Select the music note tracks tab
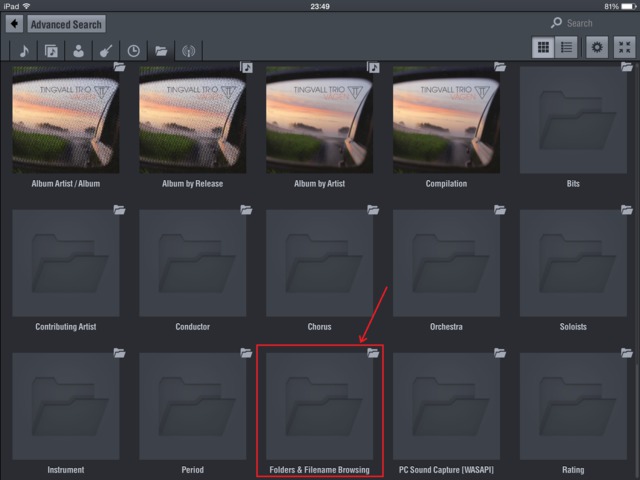Screen dimensions: 640x480 pyautogui.click(x=24, y=50)
